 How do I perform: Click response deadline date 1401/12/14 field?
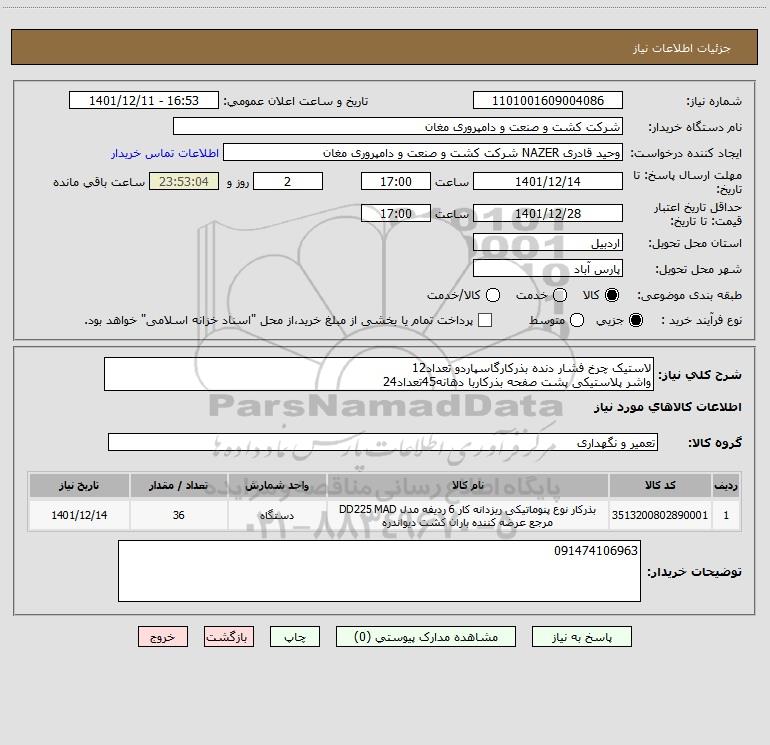(548, 182)
